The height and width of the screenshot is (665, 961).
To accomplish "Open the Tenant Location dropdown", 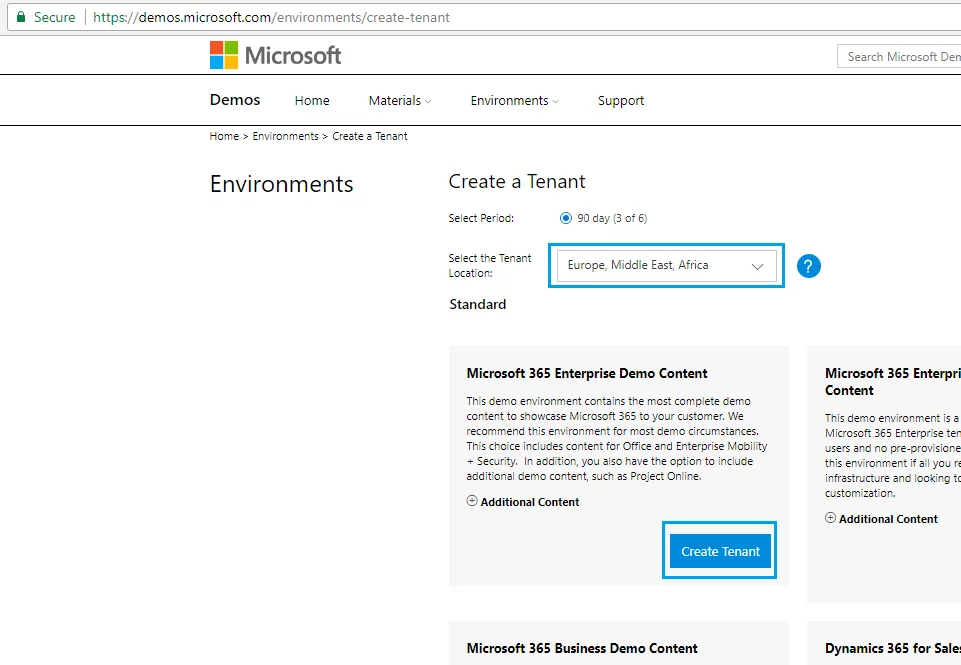I will click(x=666, y=266).
